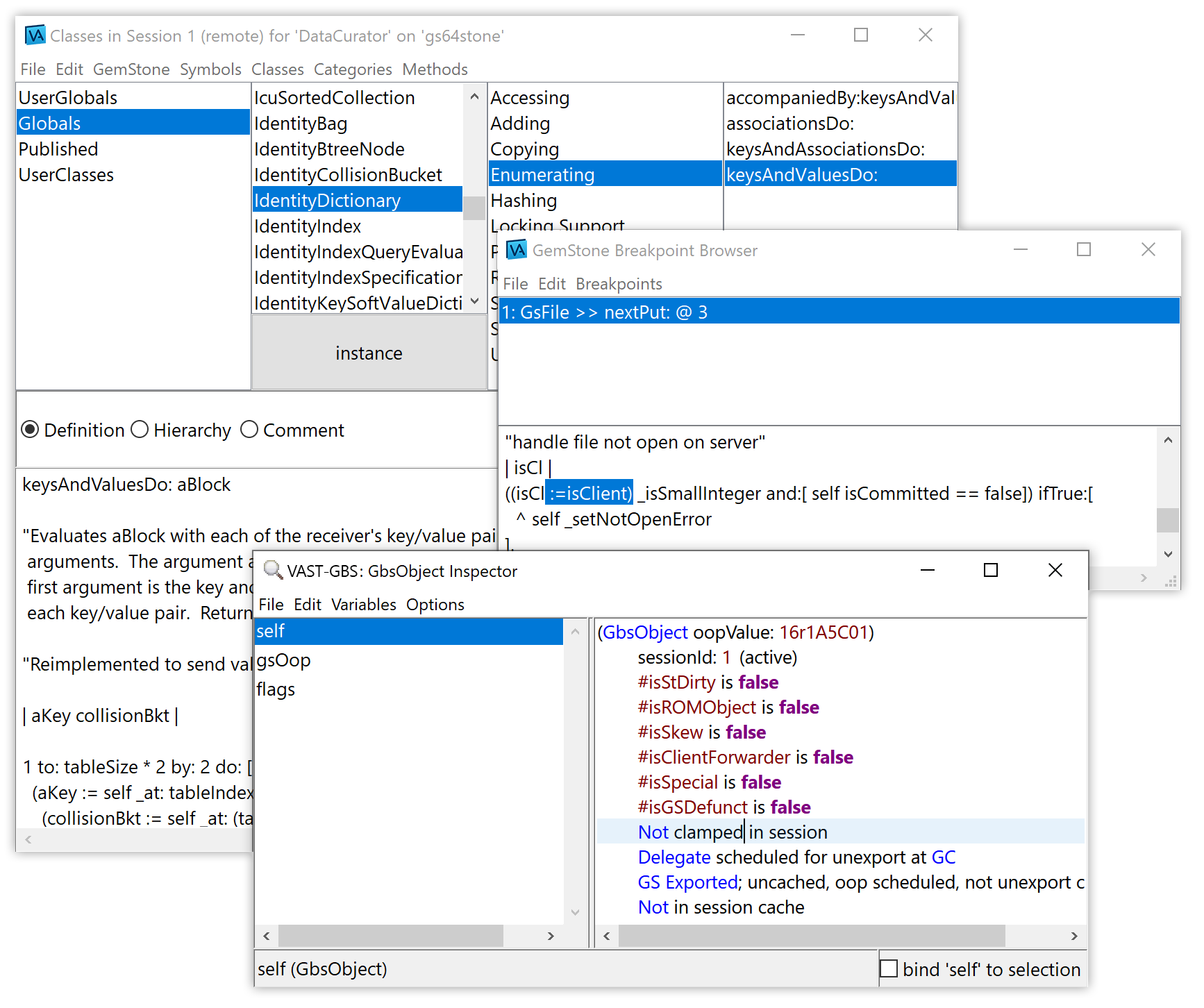This screenshot has height=1008, width=1204.
Task: Open the Breakpoints menu
Action: pos(619,284)
